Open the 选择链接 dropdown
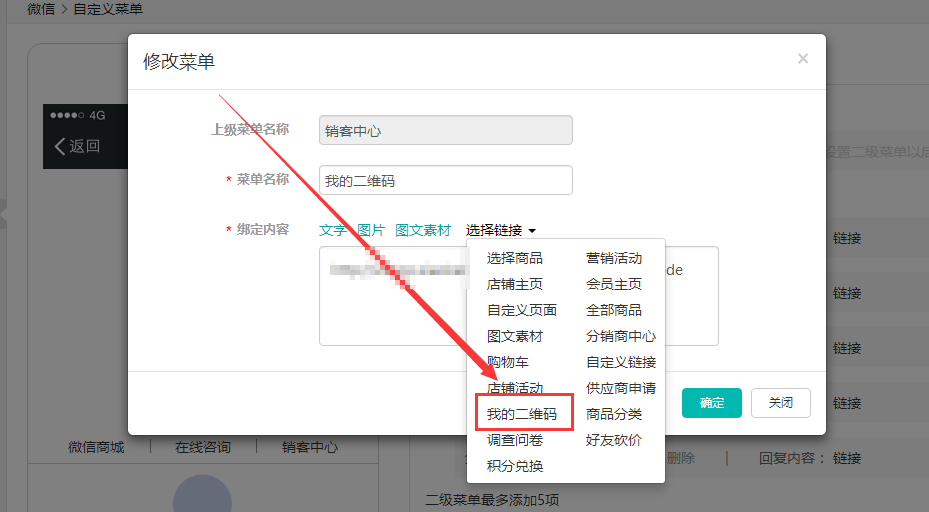 coord(501,230)
